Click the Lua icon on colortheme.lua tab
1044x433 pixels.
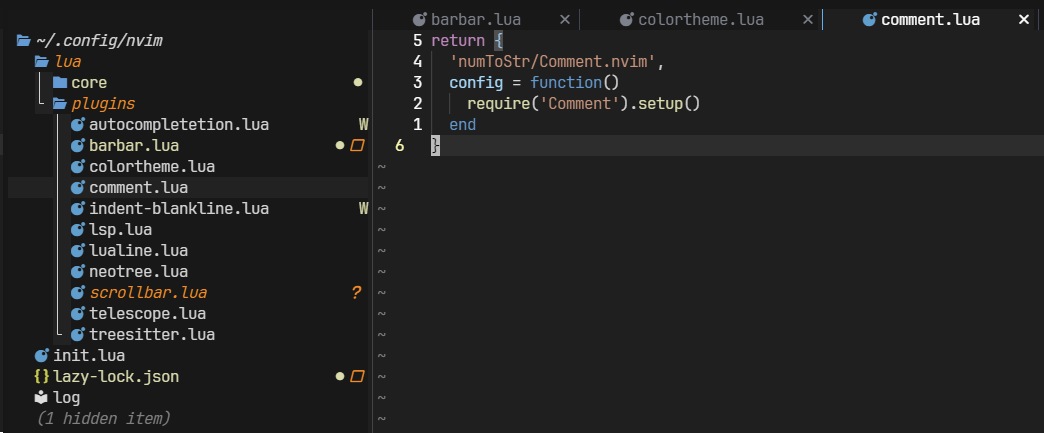click(x=626, y=19)
